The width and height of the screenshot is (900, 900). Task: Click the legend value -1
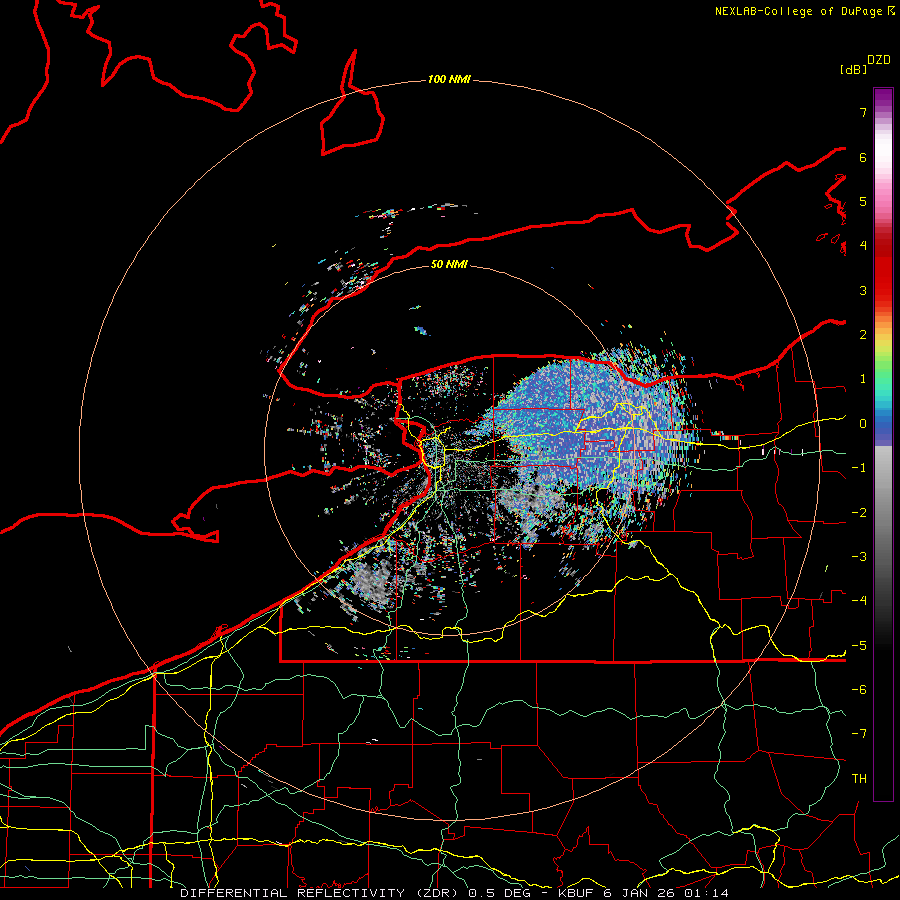pos(859,468)
